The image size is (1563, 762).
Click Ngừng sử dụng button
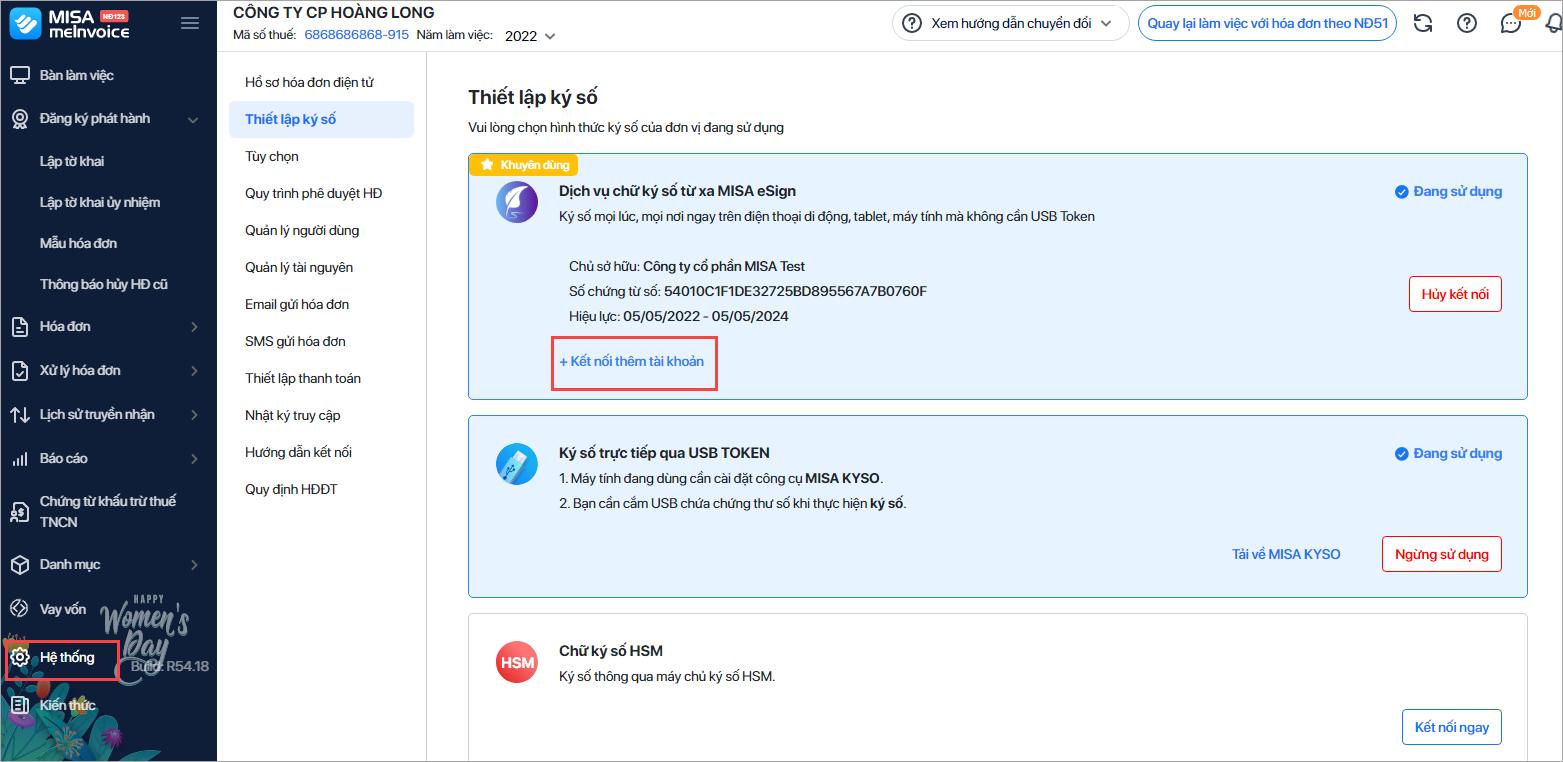(1442, 555)
